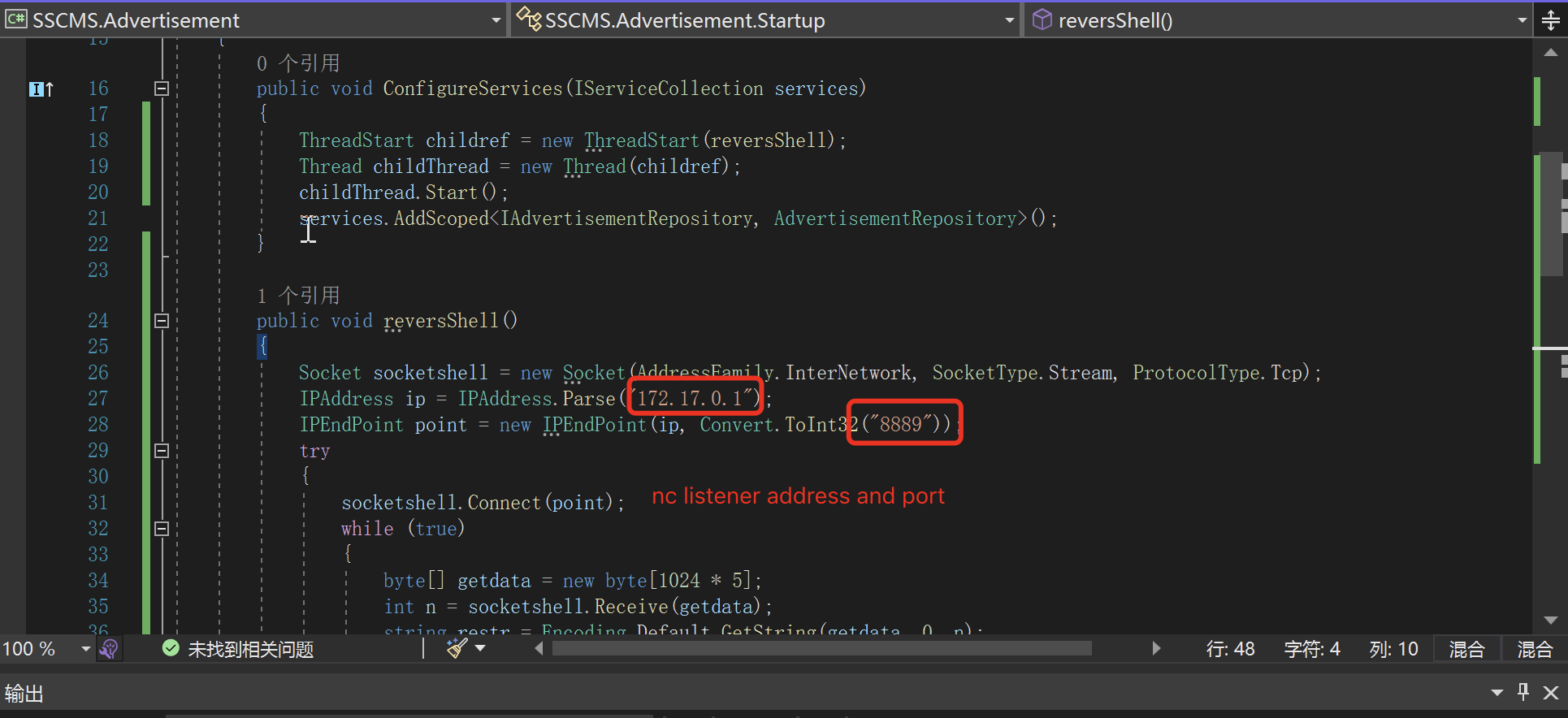The width and height of the screenshot is (1568, 718).
Task: Click the 列: 10 column indicator
Action: click(x=1393, y=649)
